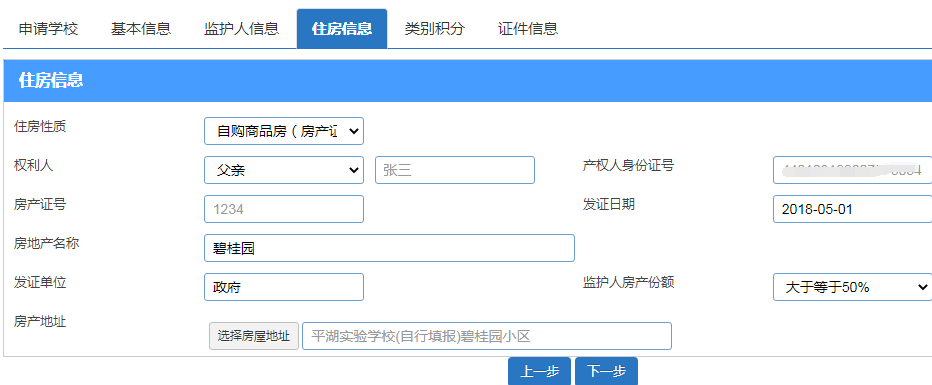Click the 产权人身份证号 label
The width and height of the screenshot is (932, 385).
coord(628,166)
